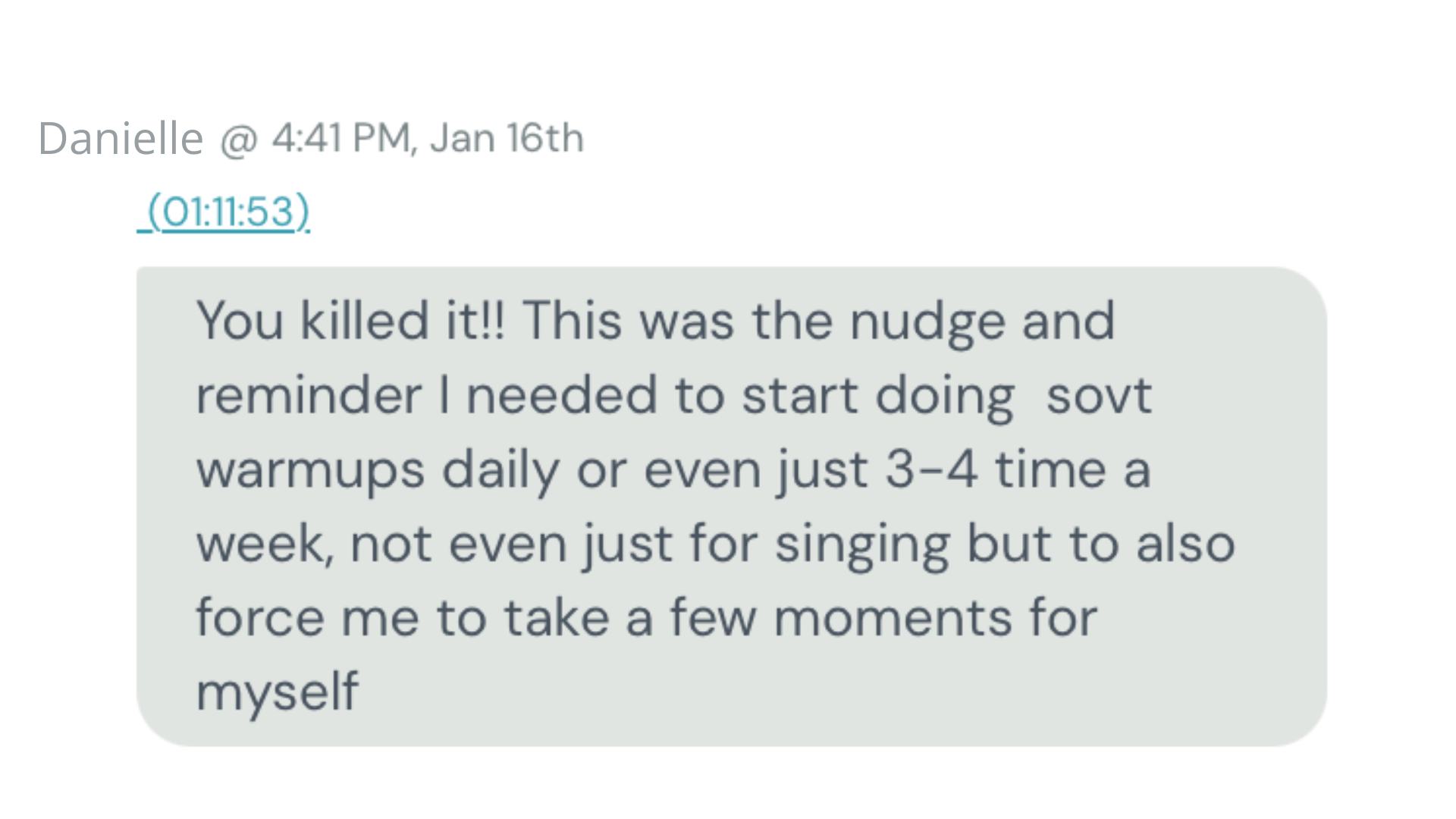Click the word "week," in the comment
The height and width of the screenshot is (819, 1456).
[264, 544]
